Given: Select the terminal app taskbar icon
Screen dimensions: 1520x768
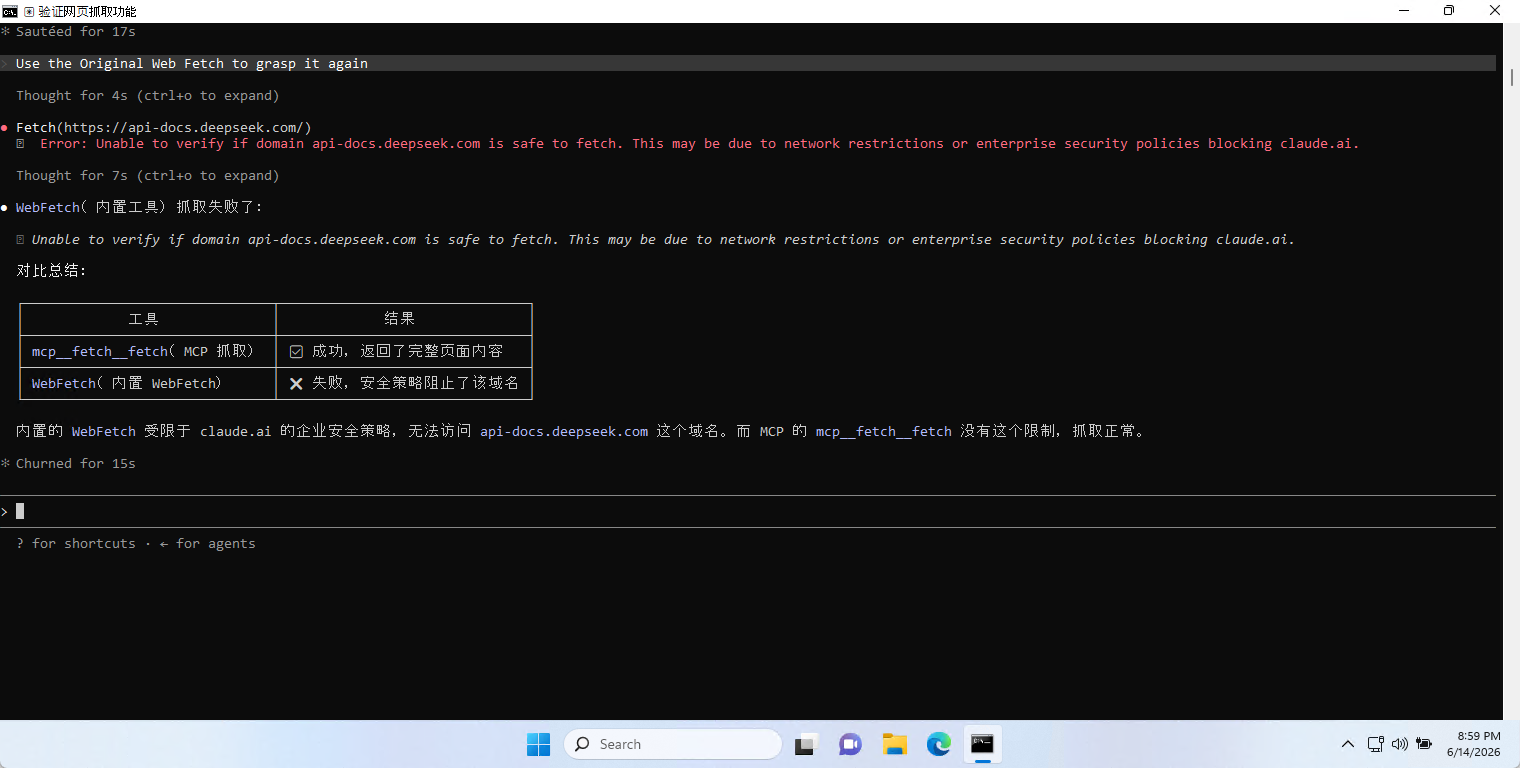Looking at the screenshot, I should coord(982,744).
